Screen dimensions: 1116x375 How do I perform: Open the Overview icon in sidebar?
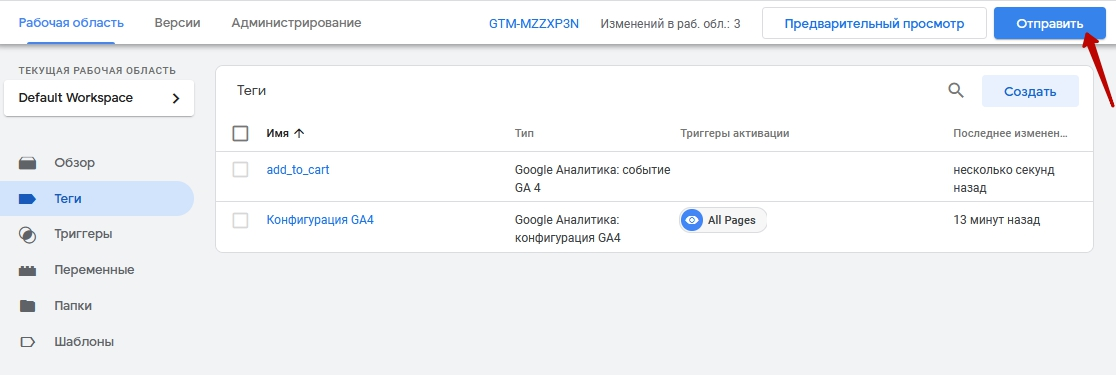pyautogui.click(x=28, y=163)
